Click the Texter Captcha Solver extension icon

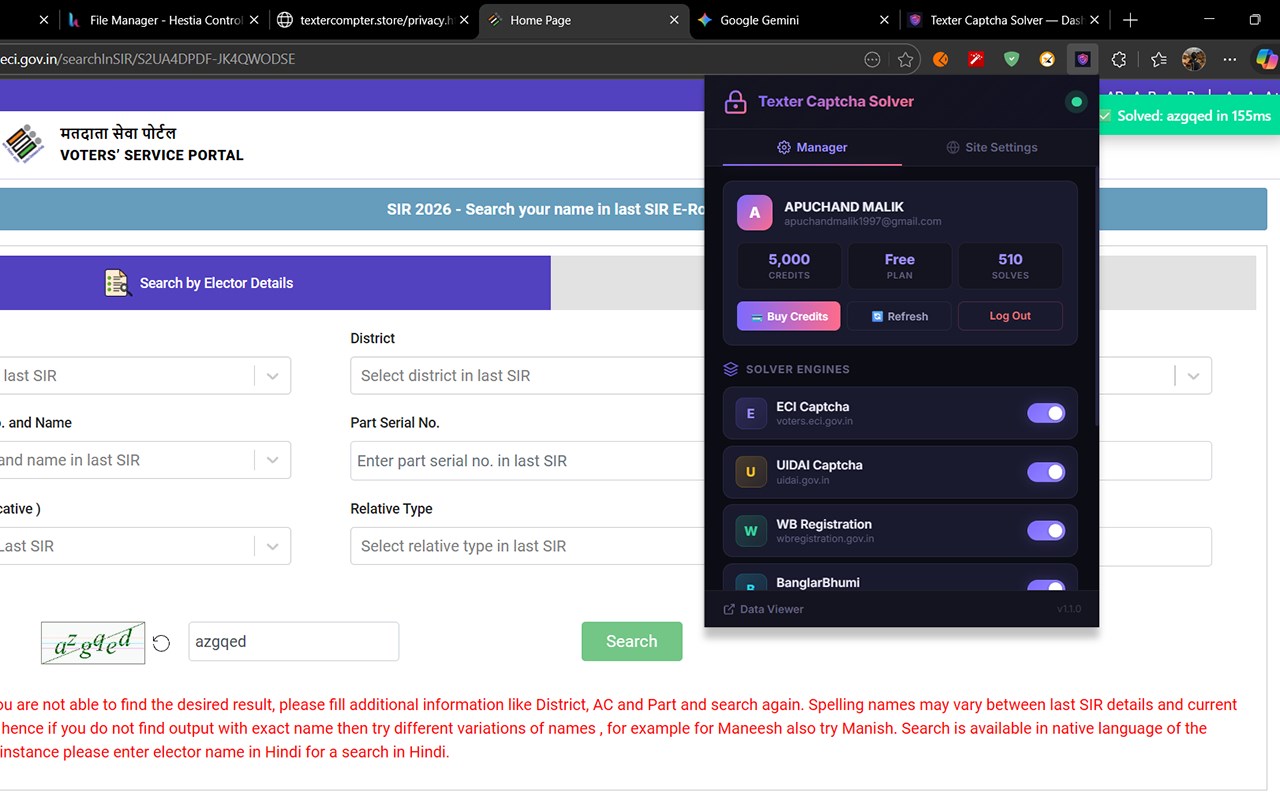(x=1082, y=60)
